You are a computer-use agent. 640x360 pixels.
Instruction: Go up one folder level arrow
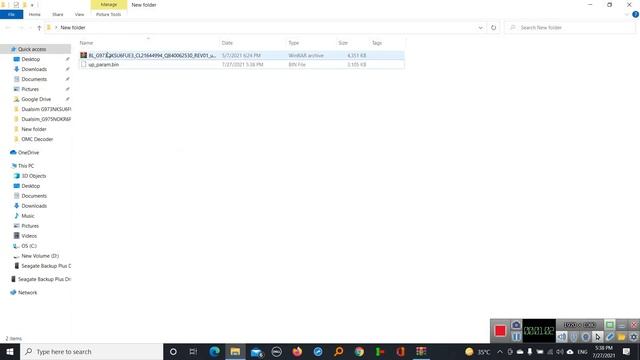[39, 28]
